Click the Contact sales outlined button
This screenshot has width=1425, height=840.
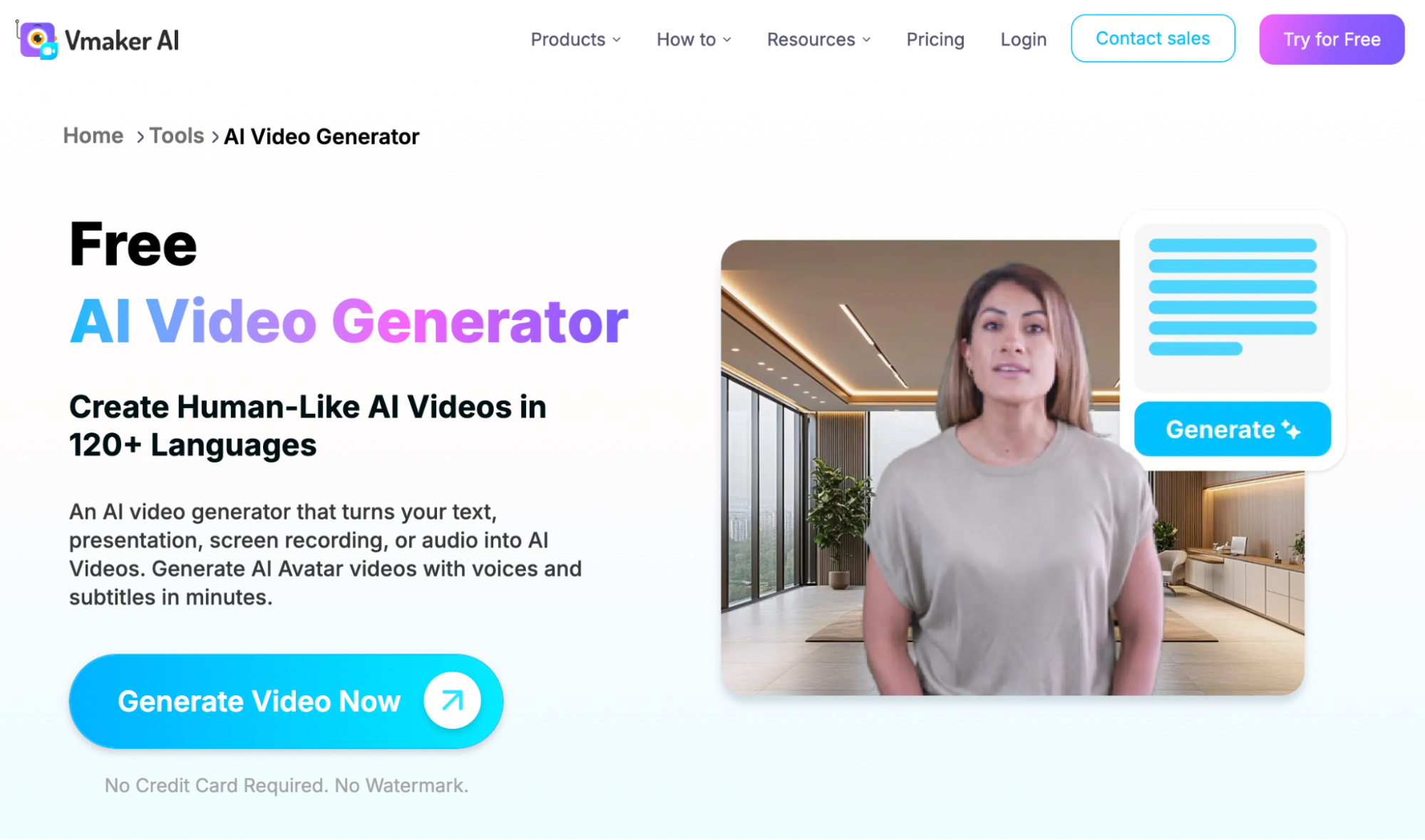(1153, 39)
